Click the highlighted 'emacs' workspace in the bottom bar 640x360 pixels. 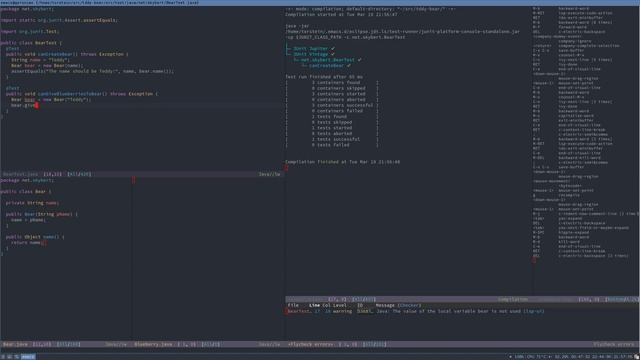pyautogui.click(x=28, y=357)
